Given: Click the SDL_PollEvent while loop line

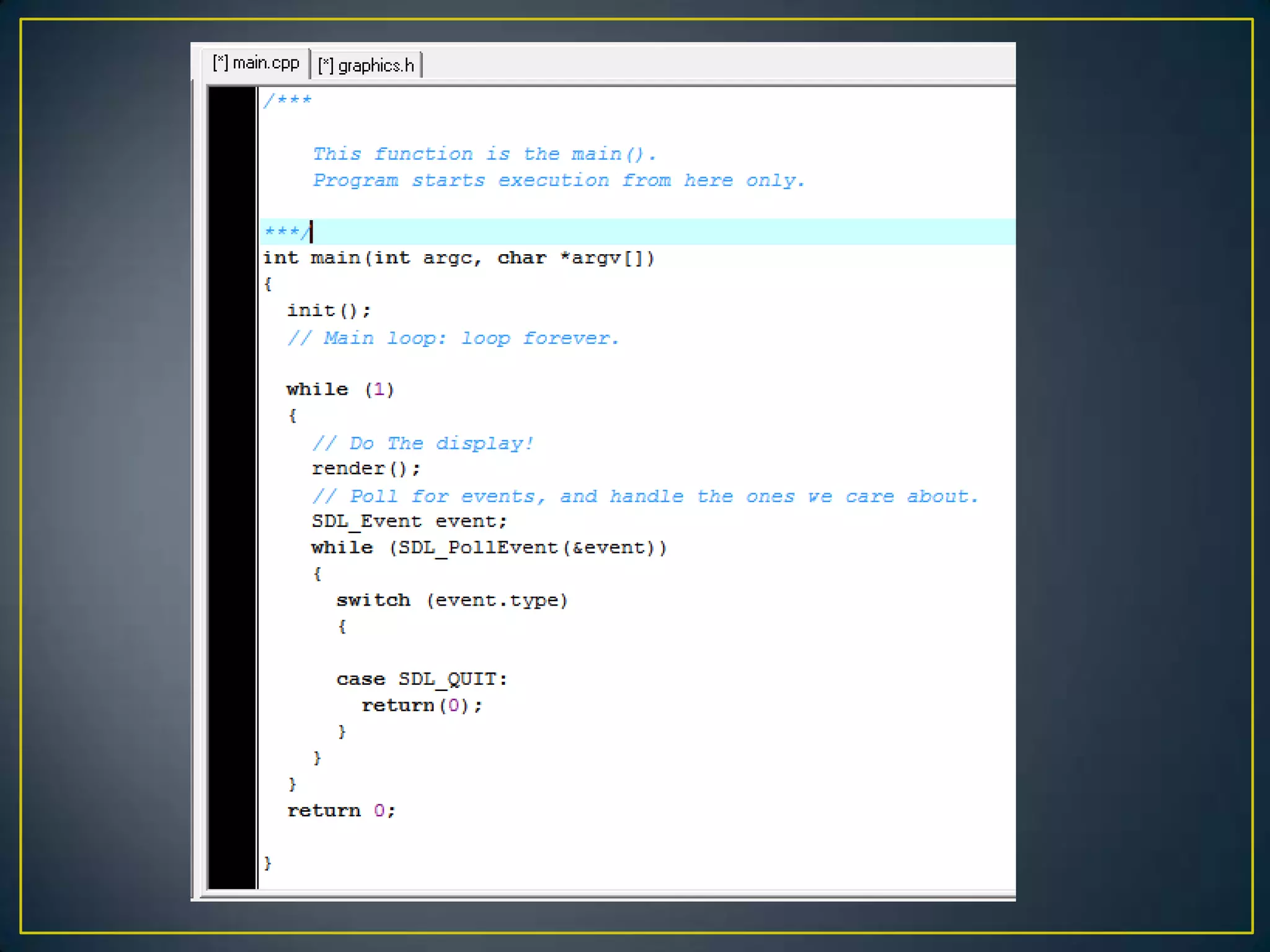Looking at the screenshot, I should point(489,548).
